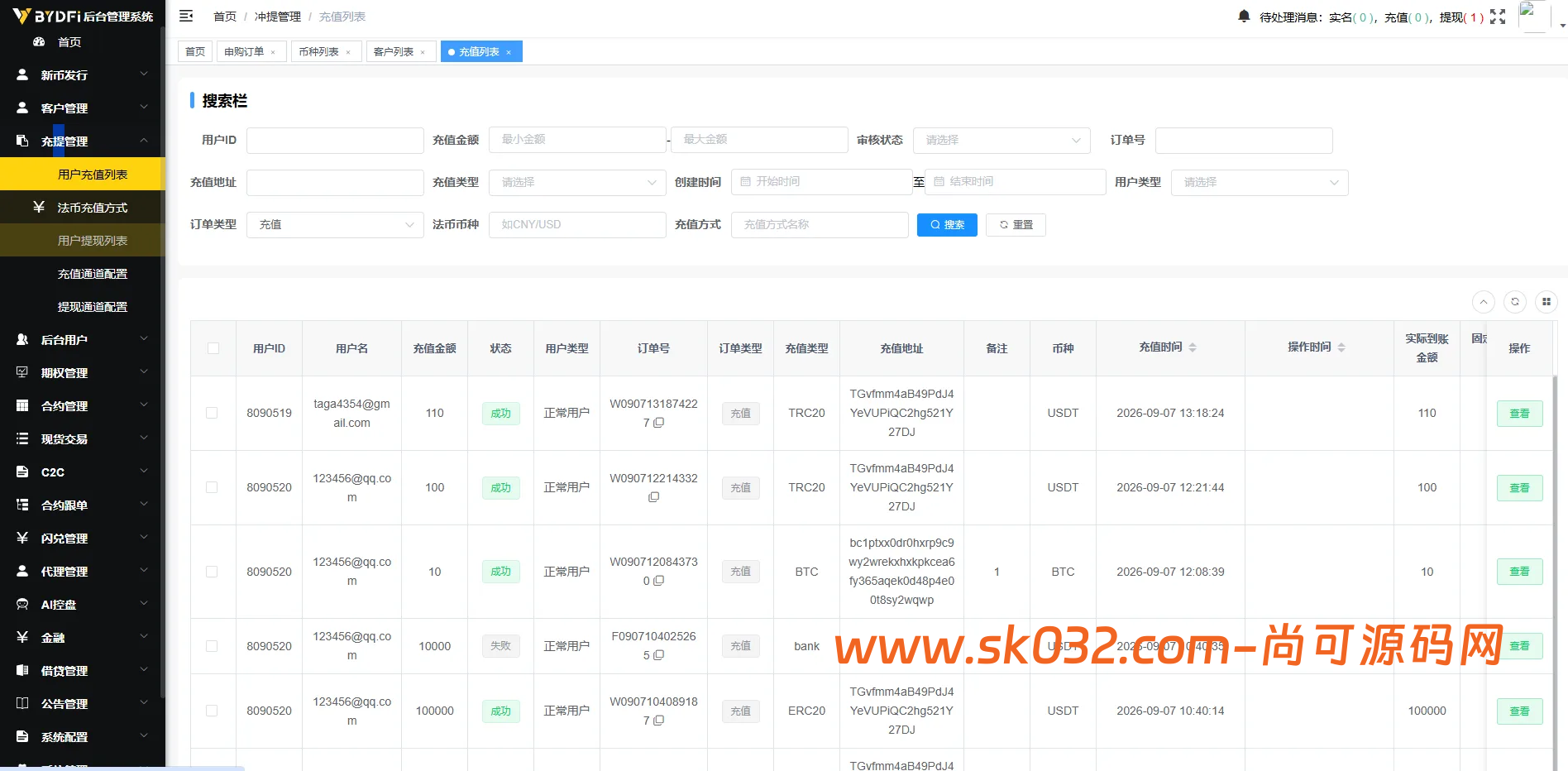
Task: Click the collapse search panel arrow icon
Action: click(1484, 302)
